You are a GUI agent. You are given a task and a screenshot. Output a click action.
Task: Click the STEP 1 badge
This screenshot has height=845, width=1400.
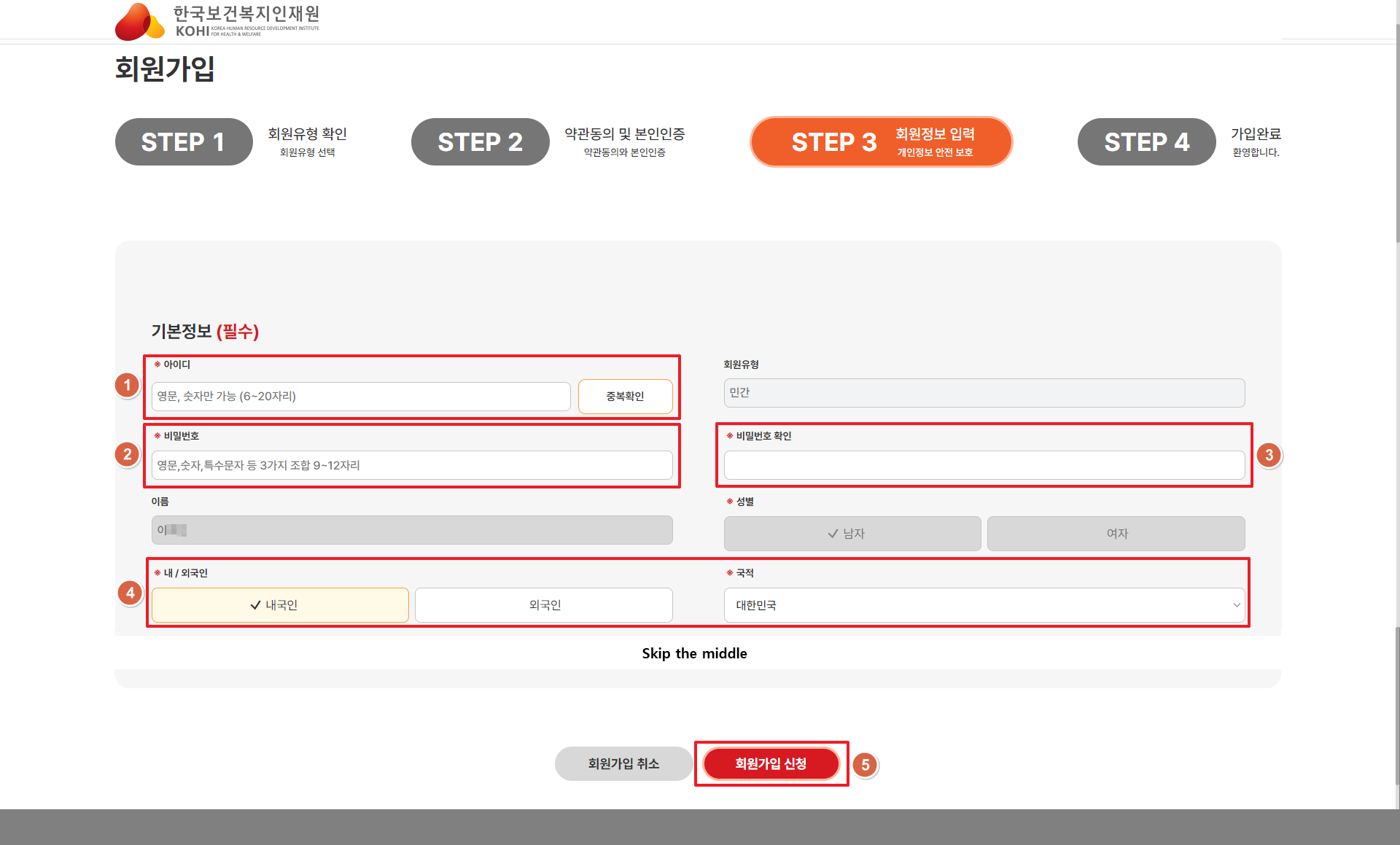[x=184, y=141]
